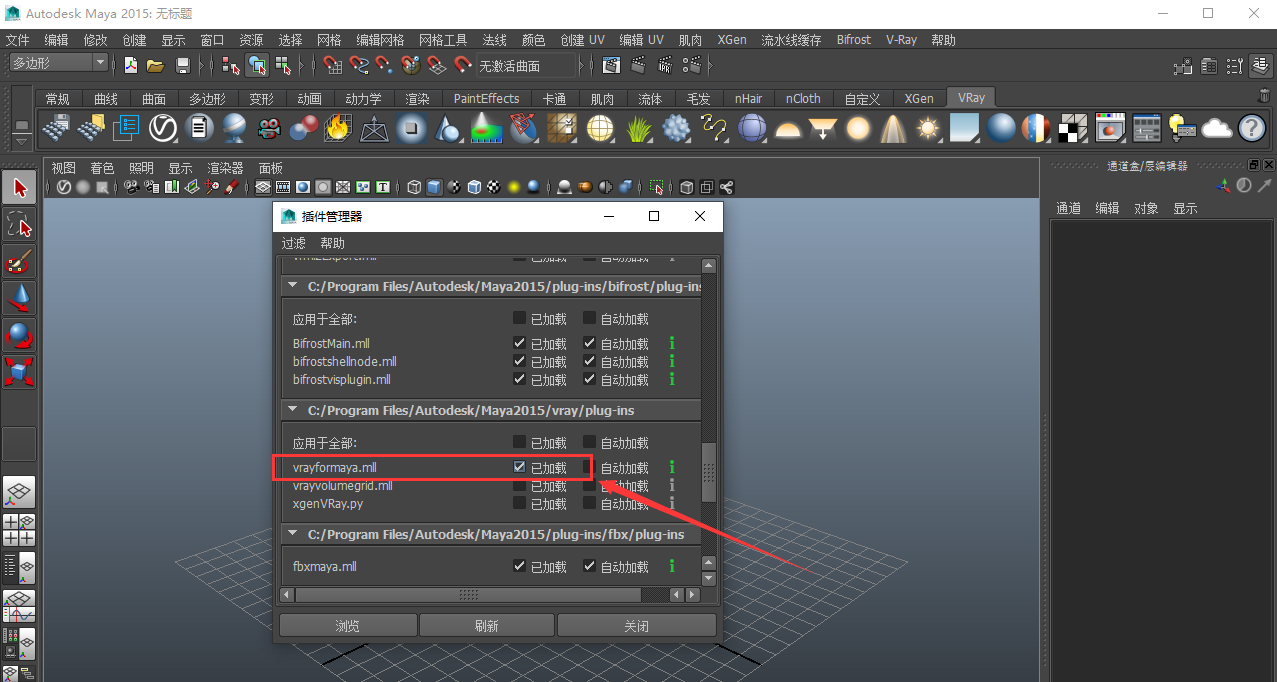Uncheck 已加载 for fbxmaya.mll
Image resolution: width=1277 pixels, height=682 pixels.
[519, 566]
